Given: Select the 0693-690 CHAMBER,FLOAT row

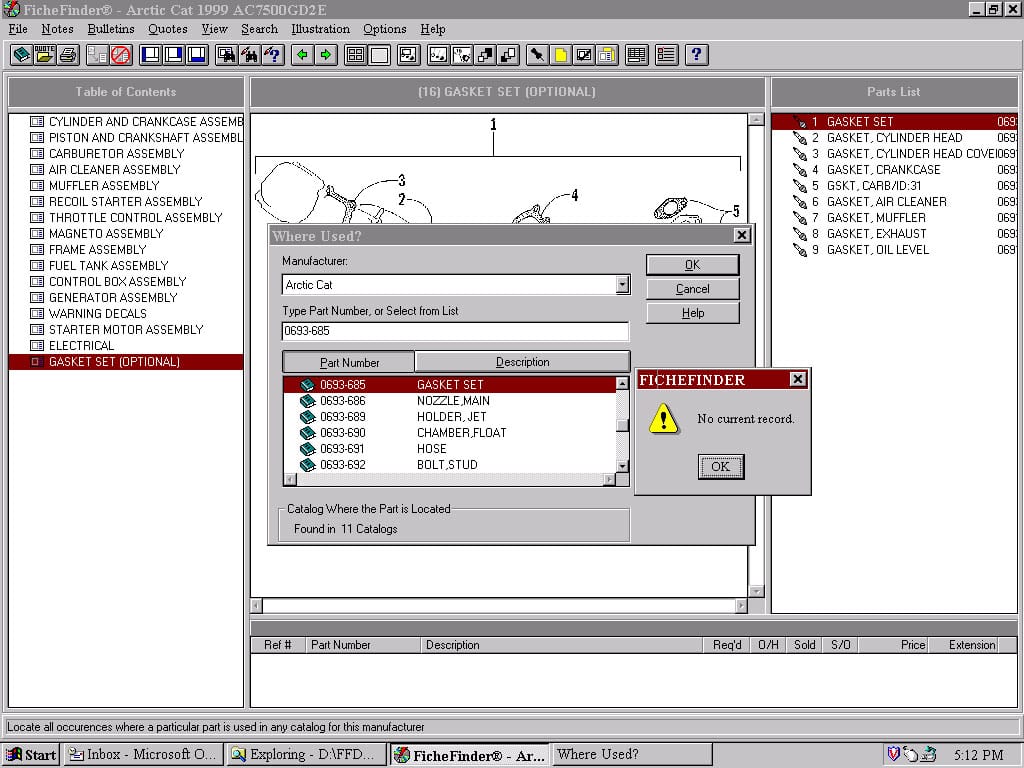Looking at the screenshot, I should click(x=450, y=433).
